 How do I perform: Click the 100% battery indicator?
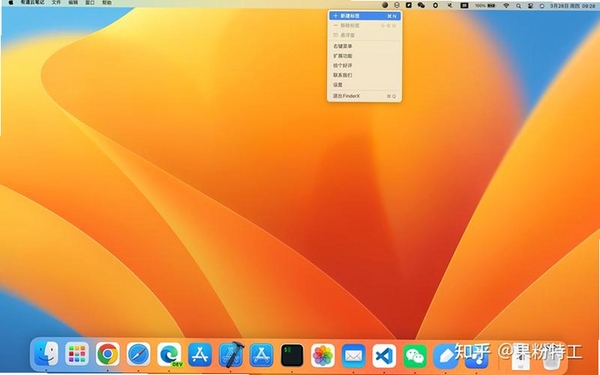click(485, 6)
